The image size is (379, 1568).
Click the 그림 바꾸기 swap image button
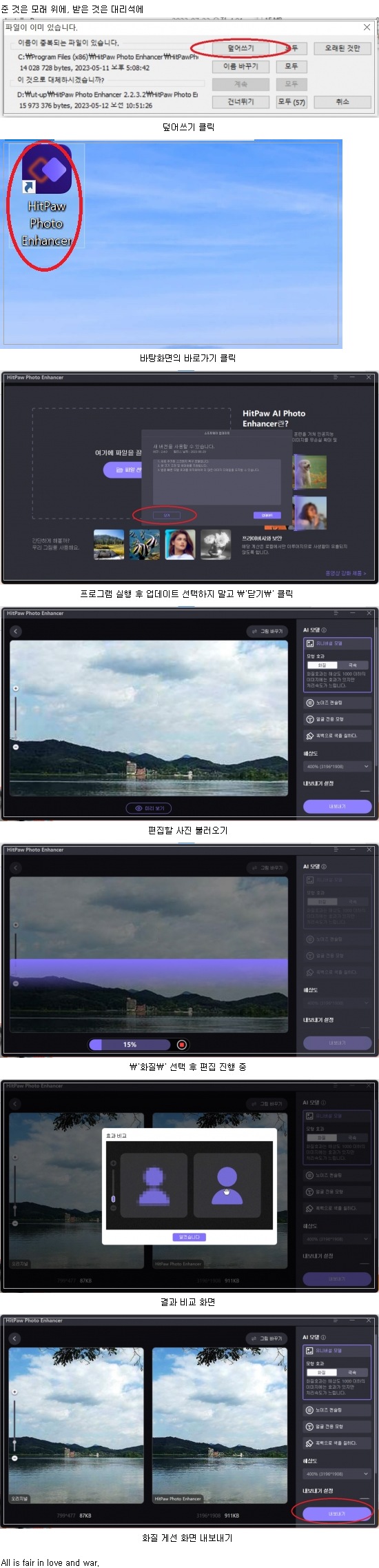(x=267, y=631)
